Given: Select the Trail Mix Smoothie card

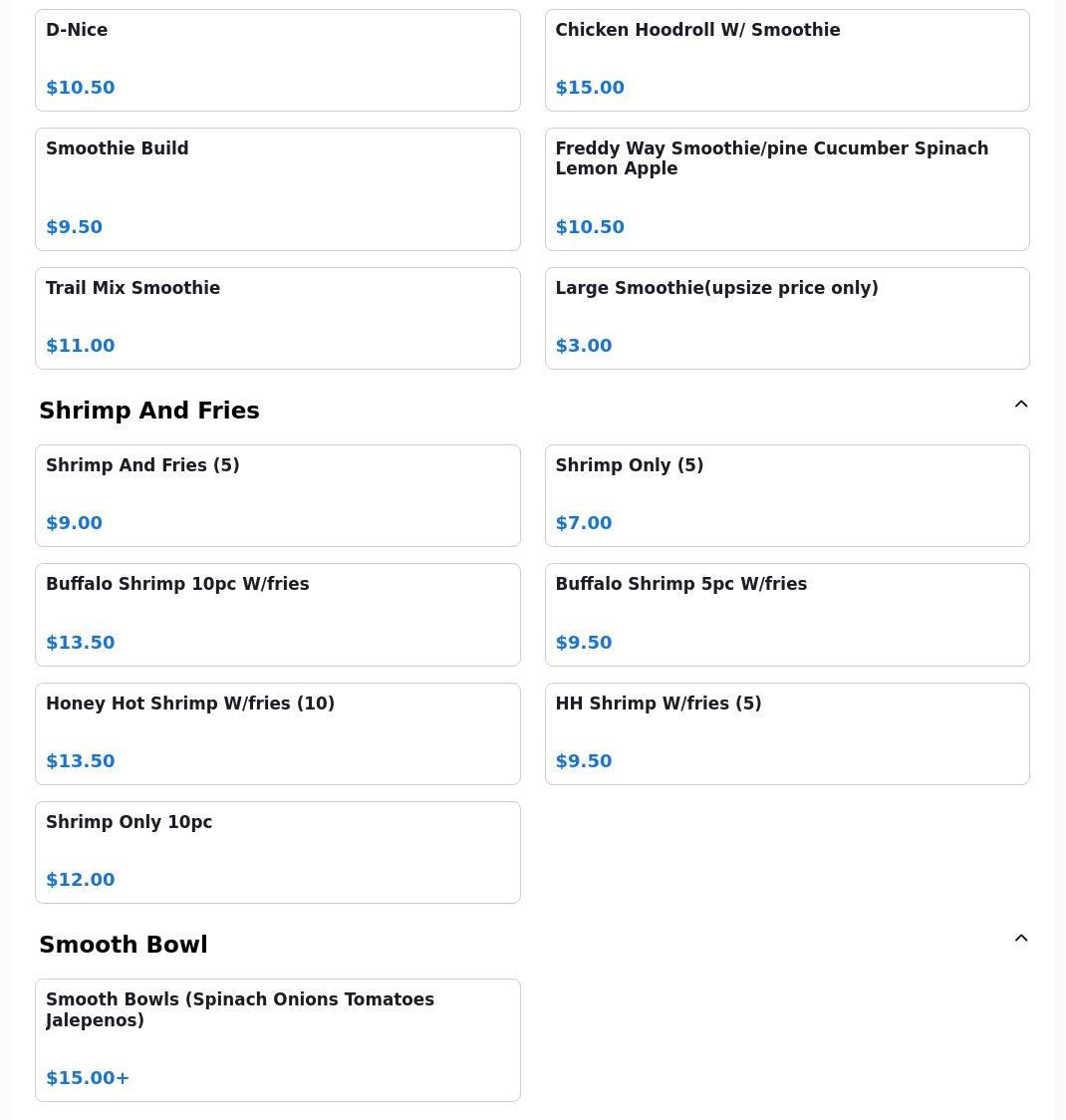Looking at the screenshot, I should pos(278,319).
